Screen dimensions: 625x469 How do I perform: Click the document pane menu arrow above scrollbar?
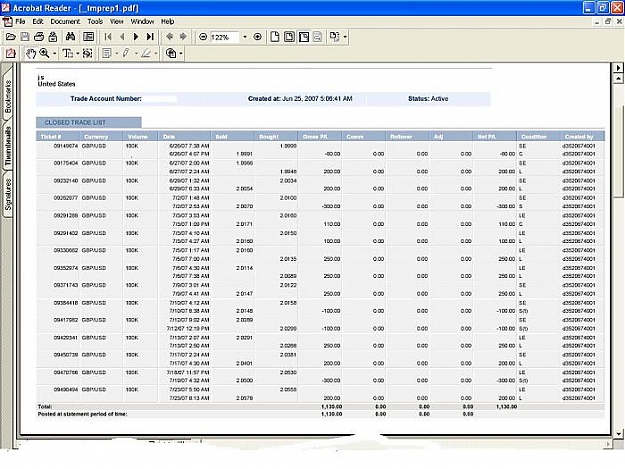coord(618,68)
